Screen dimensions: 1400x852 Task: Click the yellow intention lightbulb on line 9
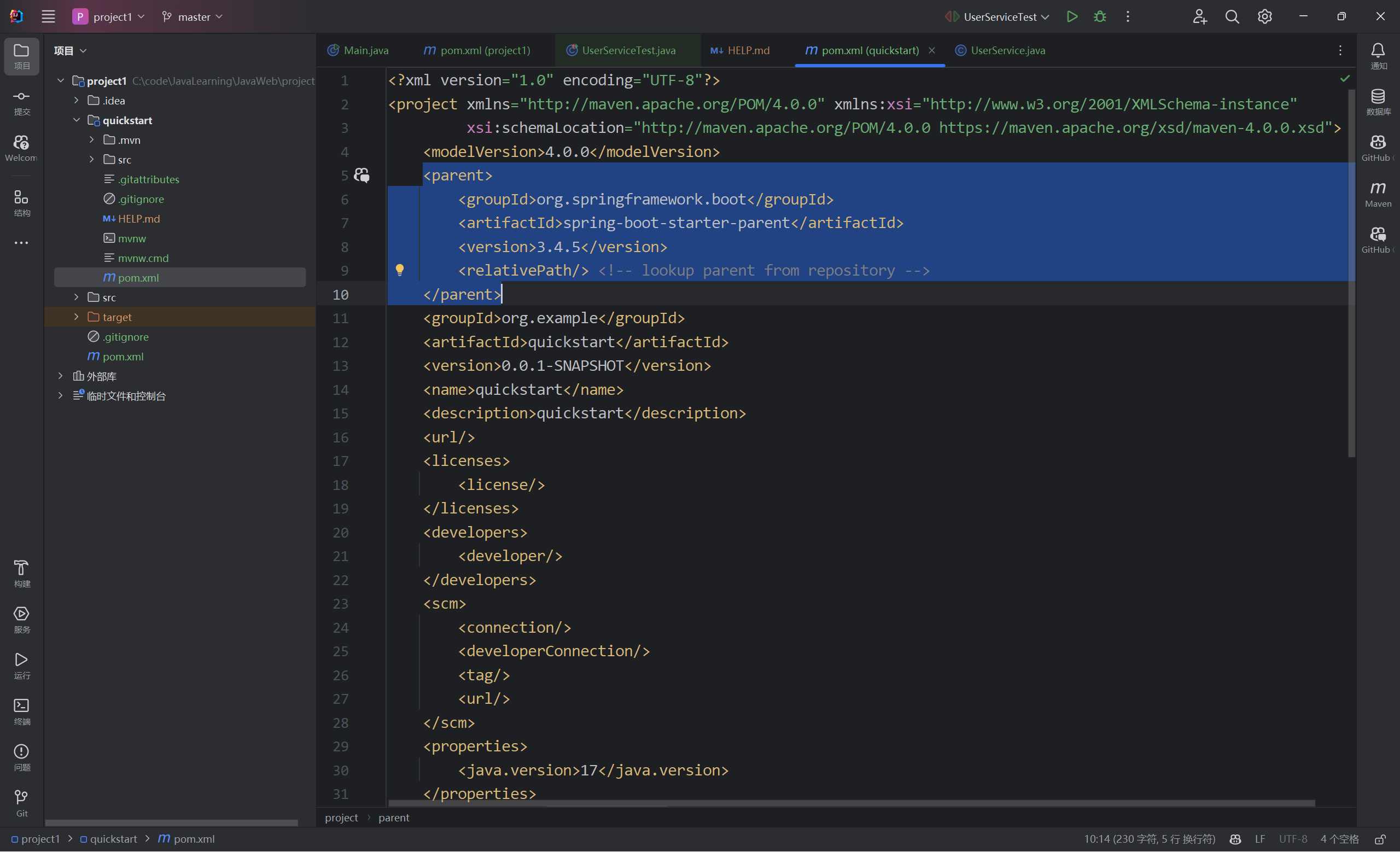point(399,270)
